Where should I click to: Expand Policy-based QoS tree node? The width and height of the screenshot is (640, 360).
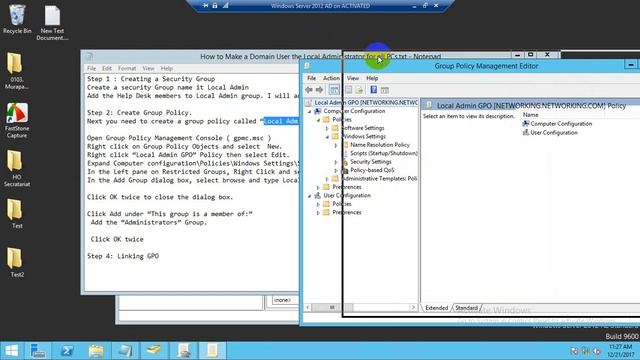[336, 170]
